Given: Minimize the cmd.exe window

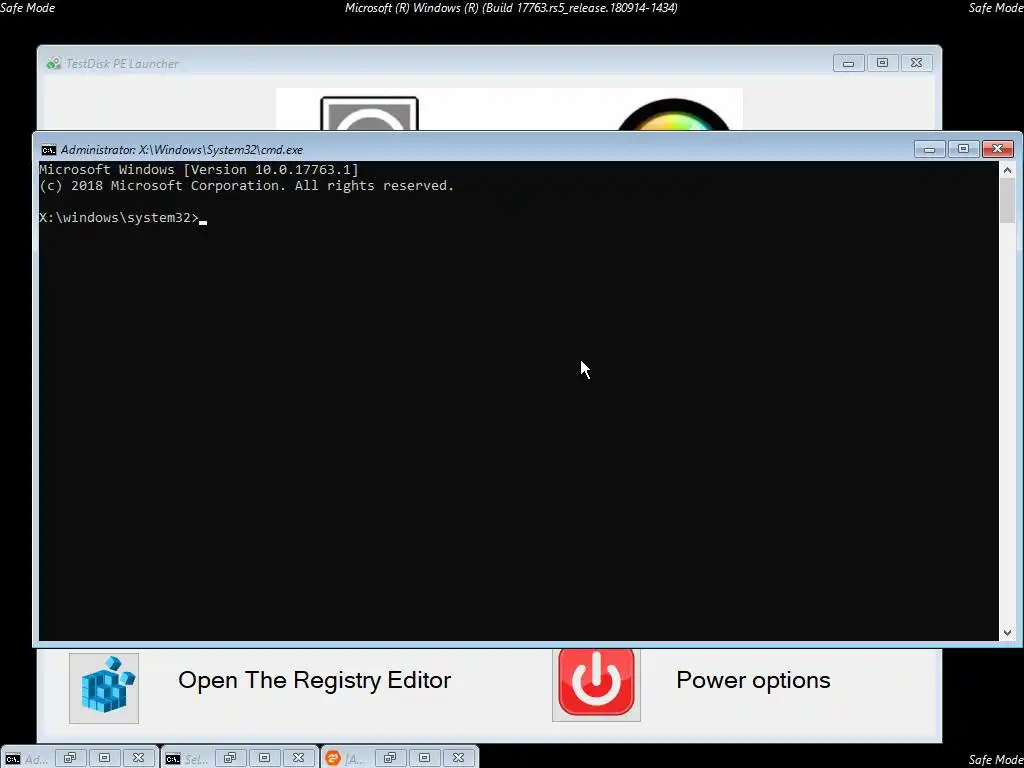Looking at the screenshot, I should point(929,150).
